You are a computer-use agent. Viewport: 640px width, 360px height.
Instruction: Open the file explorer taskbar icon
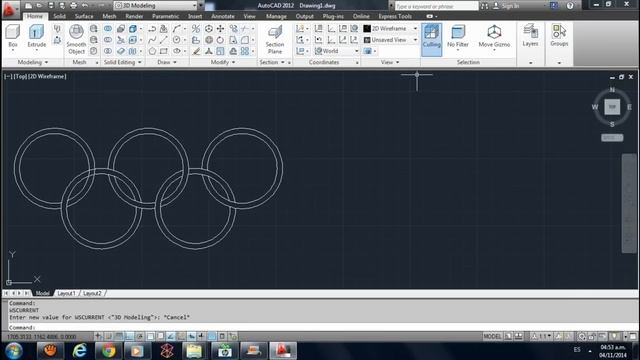pos(194,351)
